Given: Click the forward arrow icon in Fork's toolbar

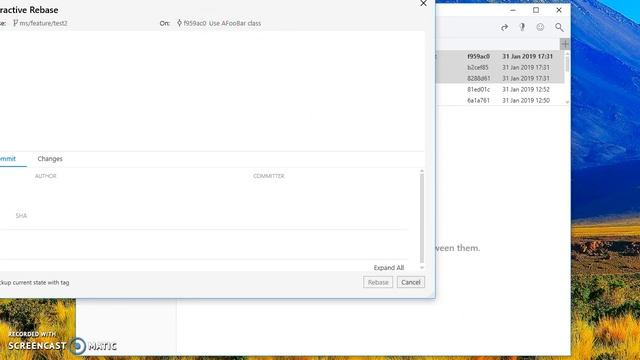Looking at the screenshot, I should click(504, 27).
